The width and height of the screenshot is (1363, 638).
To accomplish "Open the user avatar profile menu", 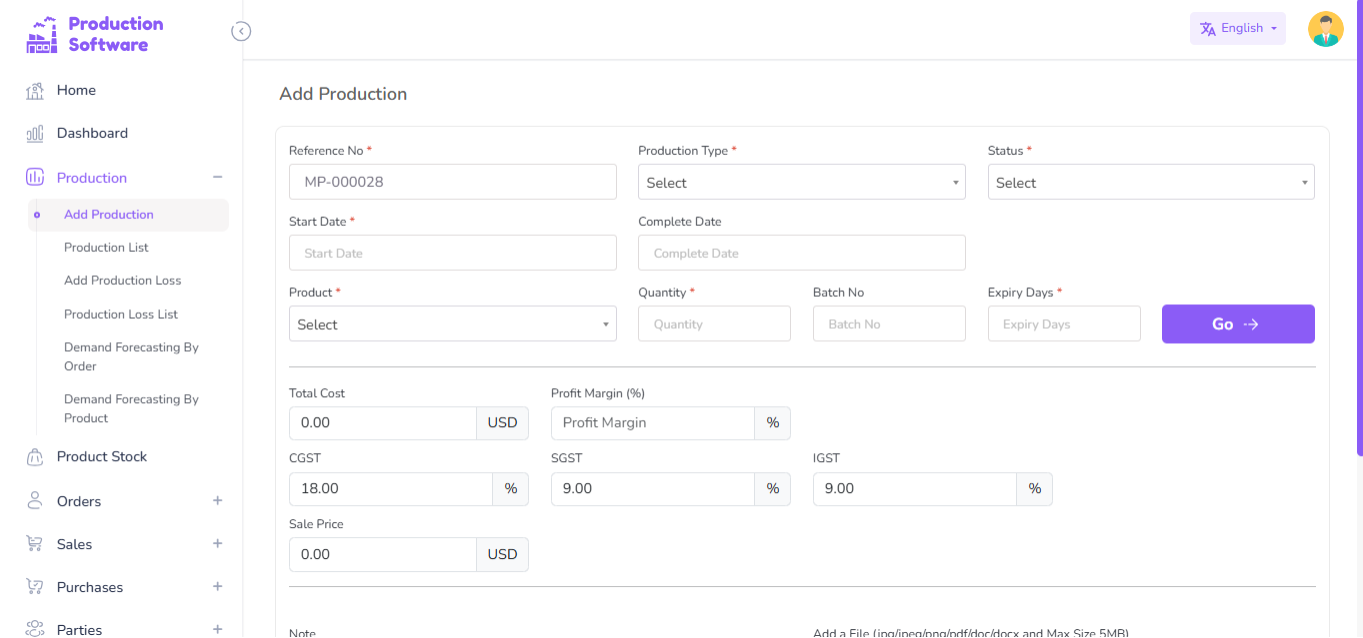I will tap(1325, 29).
